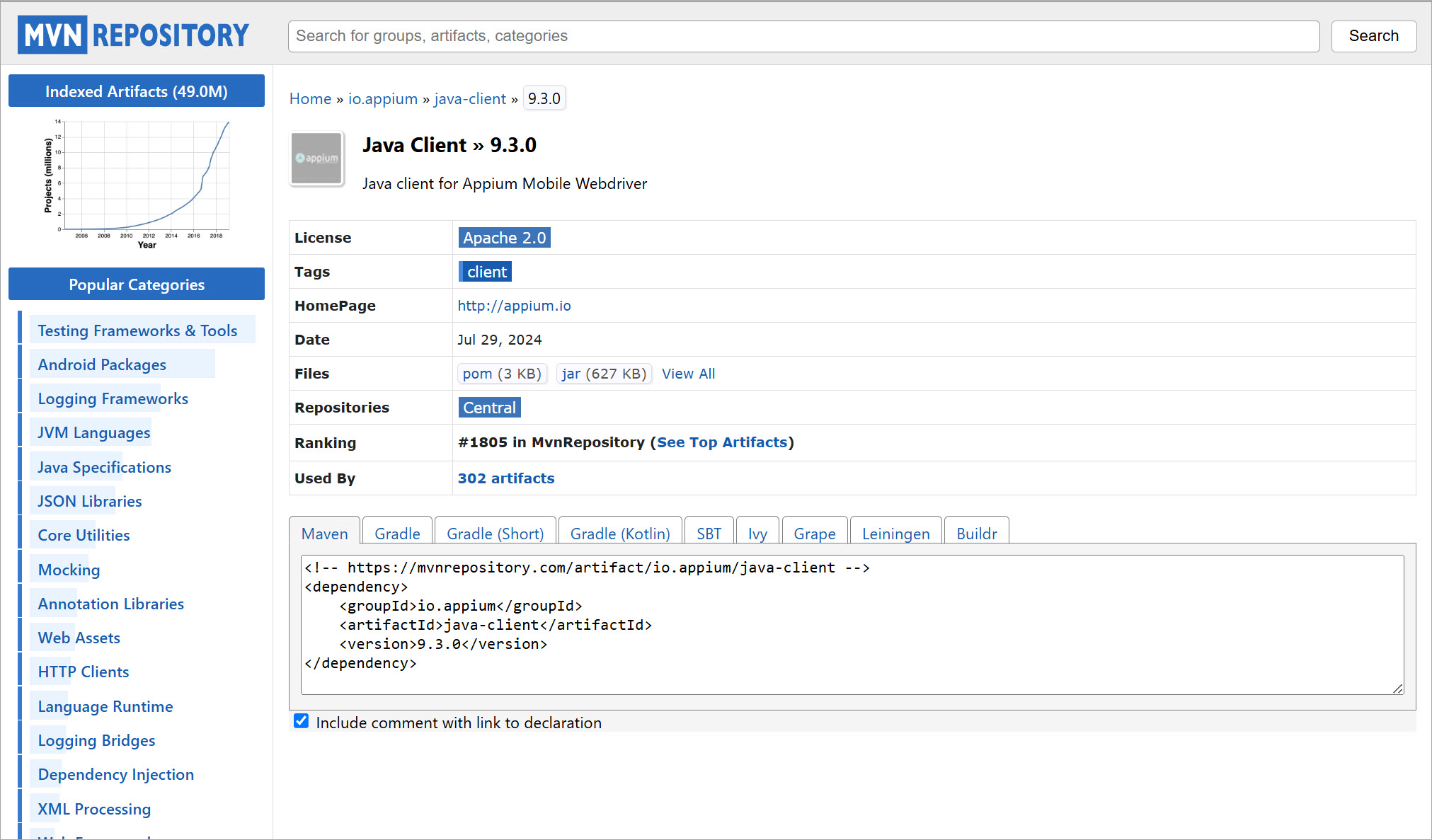Uncheck Include comment with link to declaration
This screenshot has height=840, width=1432.
tap(301, 721)
